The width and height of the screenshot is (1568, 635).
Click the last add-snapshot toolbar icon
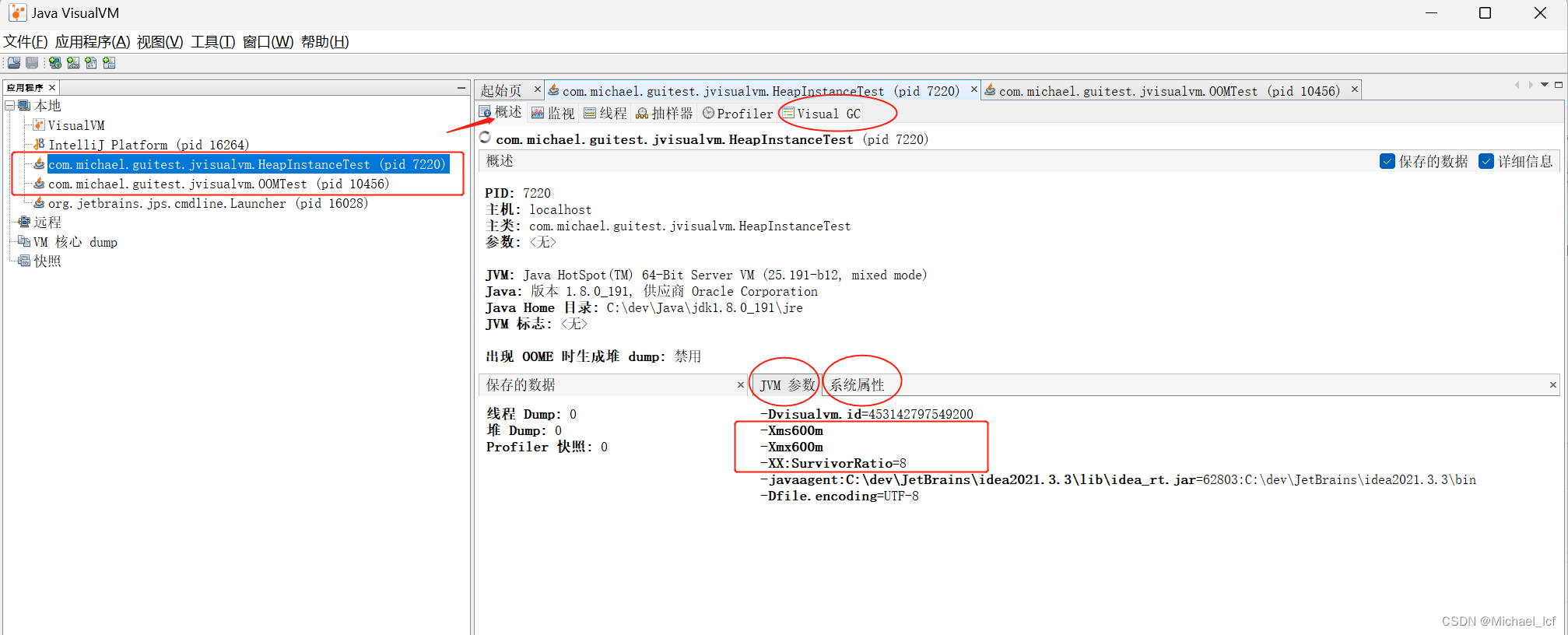tap(109, 63)
